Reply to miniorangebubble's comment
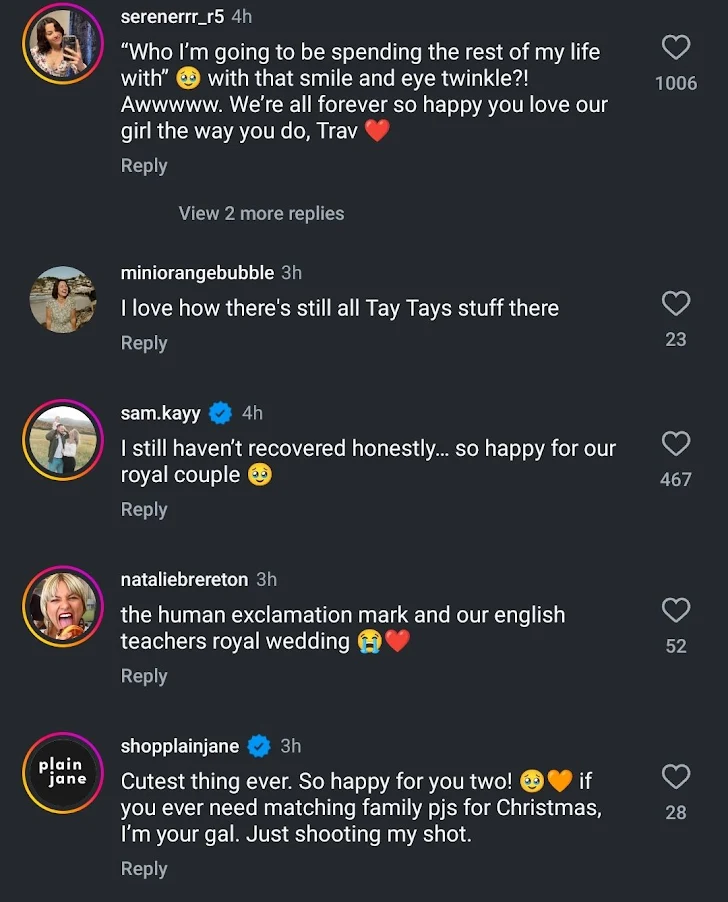728x902 pixels. tap(144, 343)
